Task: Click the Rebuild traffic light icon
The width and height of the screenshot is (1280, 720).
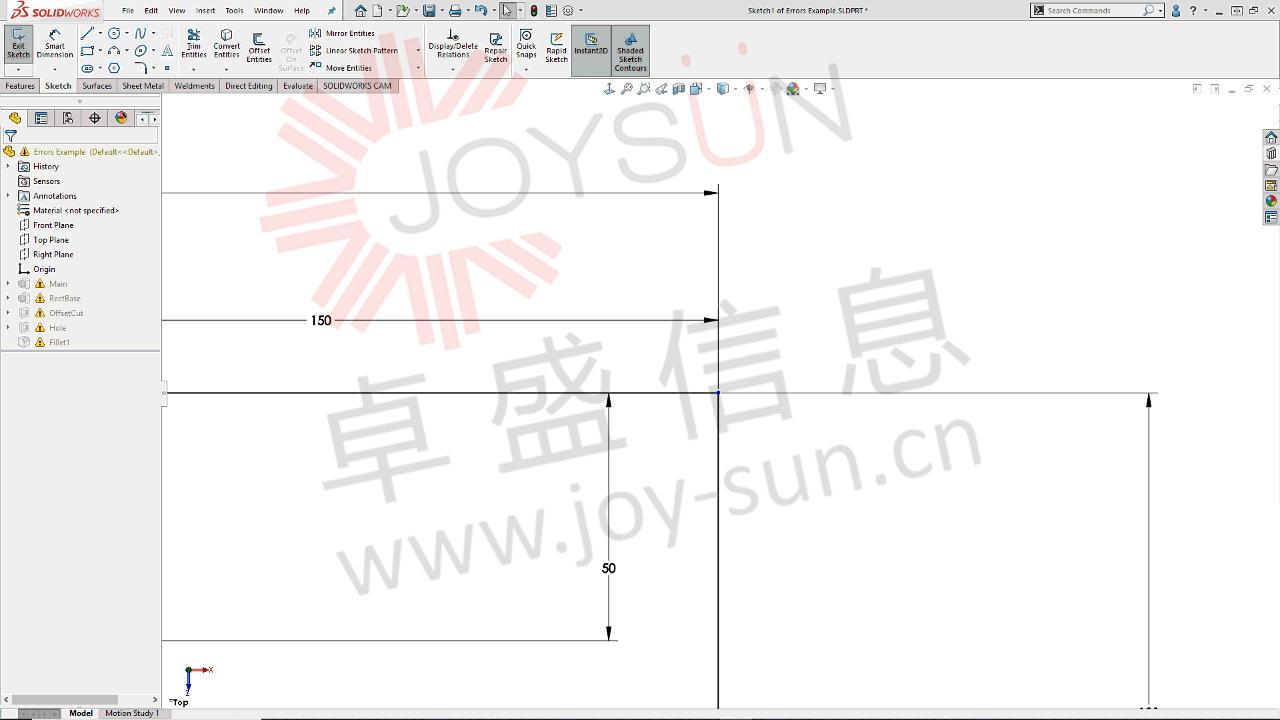Action: click(533, 10)
